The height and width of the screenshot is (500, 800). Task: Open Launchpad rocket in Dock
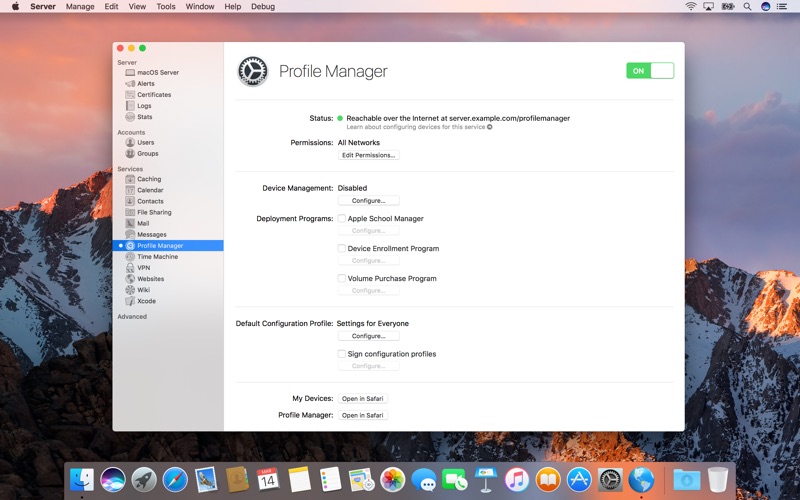tap(144, 480)
